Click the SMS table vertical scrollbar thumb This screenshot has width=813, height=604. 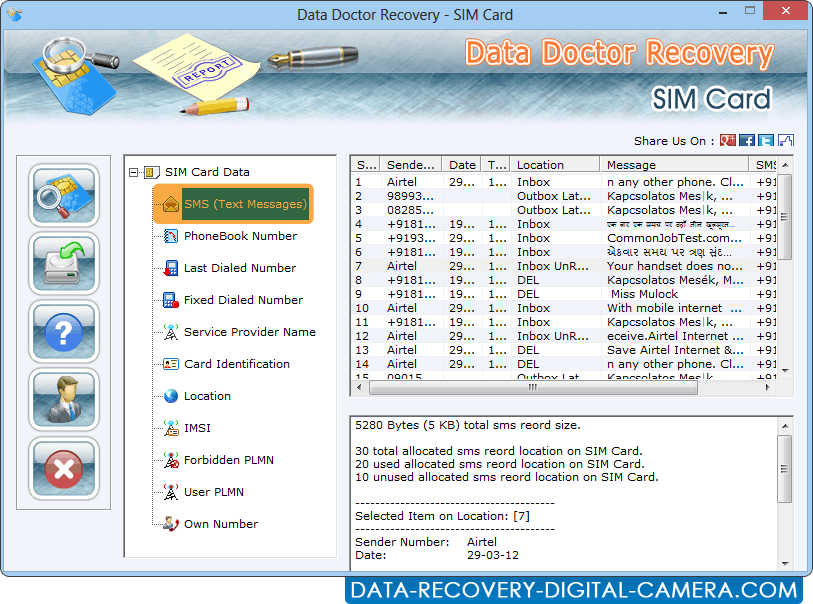[x=786, y=217]
